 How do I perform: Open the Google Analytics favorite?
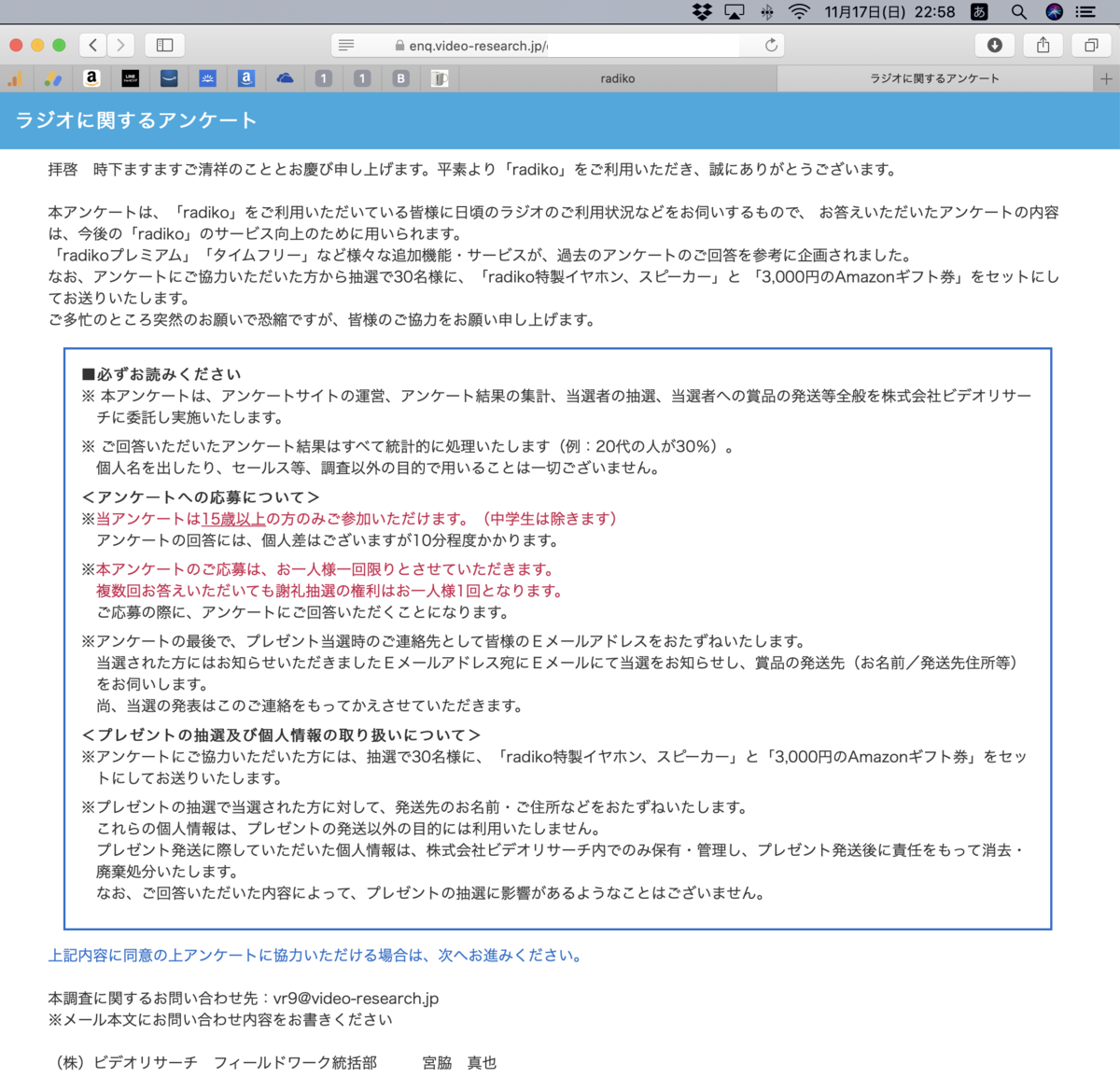(15, 78)
